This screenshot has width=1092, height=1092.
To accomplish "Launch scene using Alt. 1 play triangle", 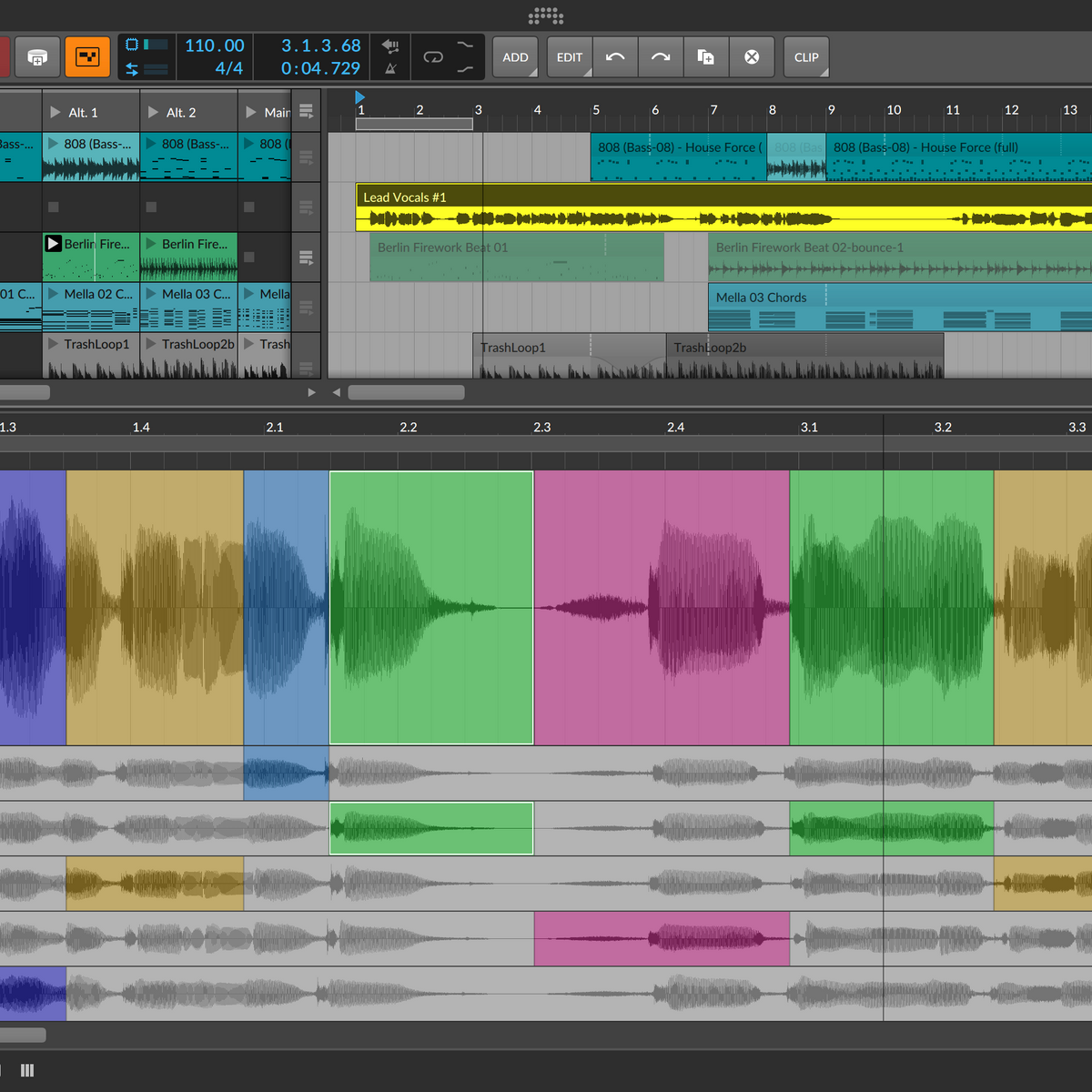I will pyautogui.click(x=56, y=112).
